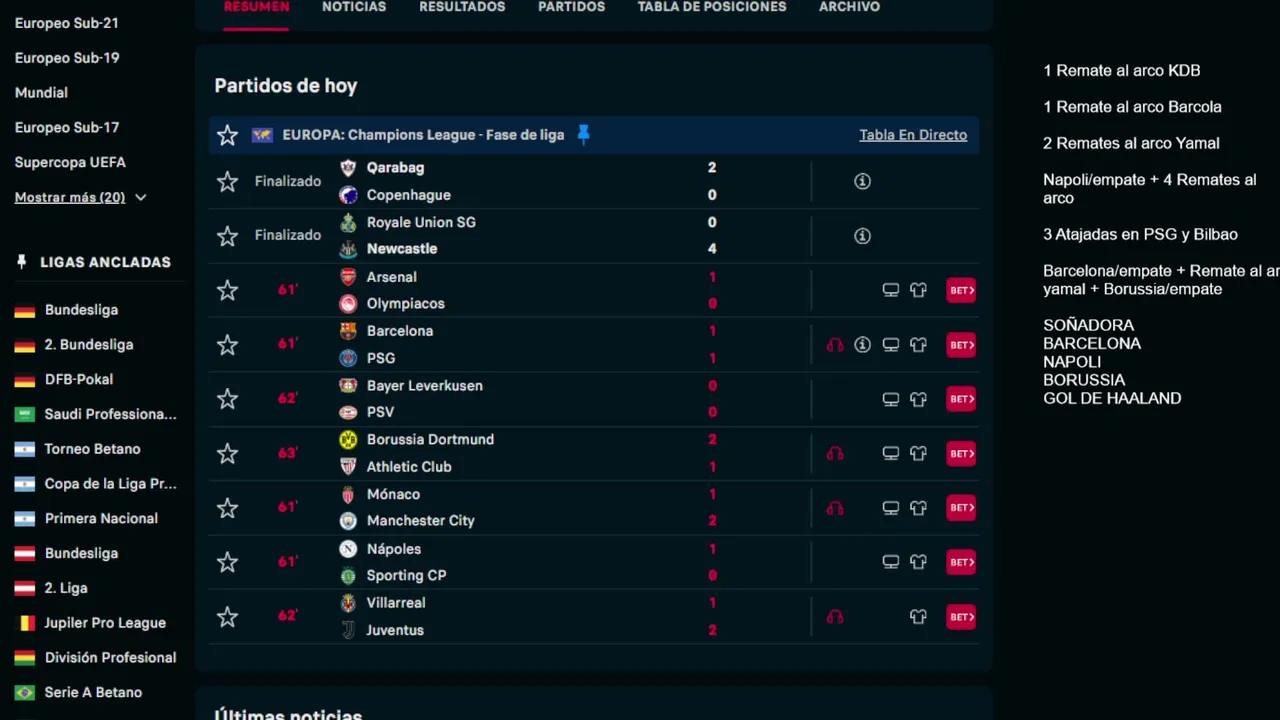This screenshot has width=1280, height=720.
Task: Open audio commentary for Barcelona vs PSG
Action: point(835,345)
